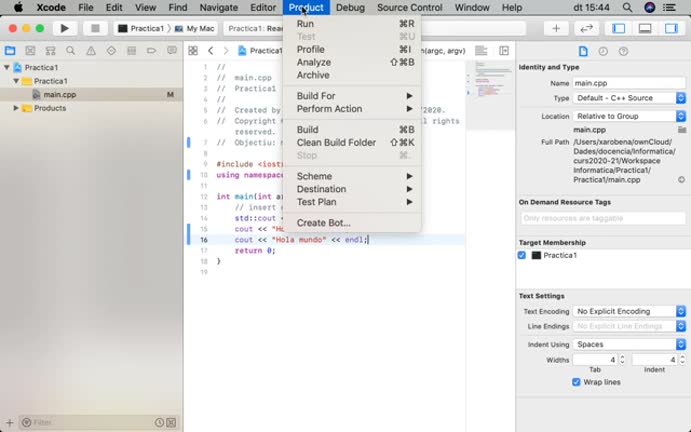691x432 pixels.
Task: Toggle the Inspectors panel visibility
Action: [671, 29]
